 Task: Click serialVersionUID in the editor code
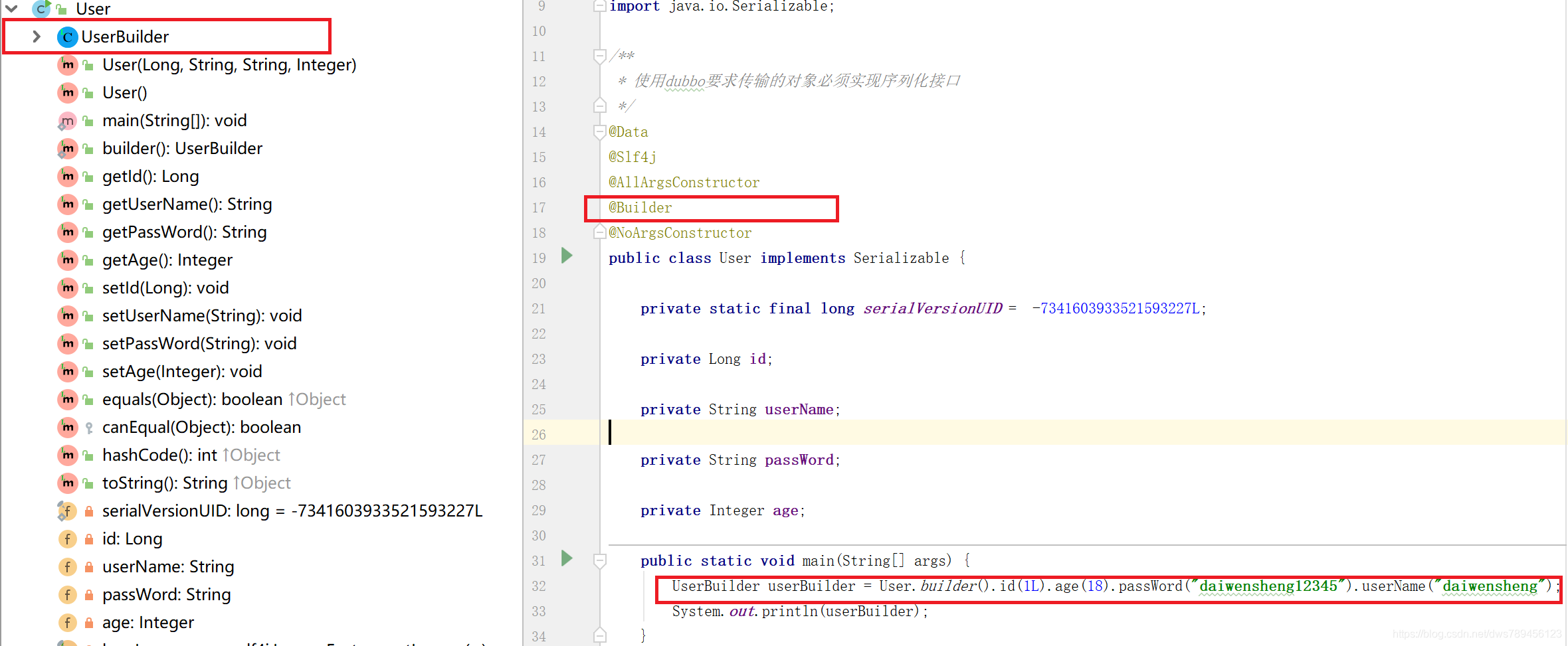tap(933, 309)
